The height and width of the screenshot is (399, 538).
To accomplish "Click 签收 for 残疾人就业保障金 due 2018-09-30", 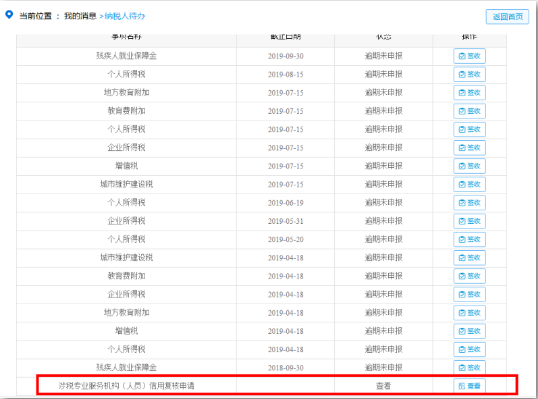I will pos(469,367).
